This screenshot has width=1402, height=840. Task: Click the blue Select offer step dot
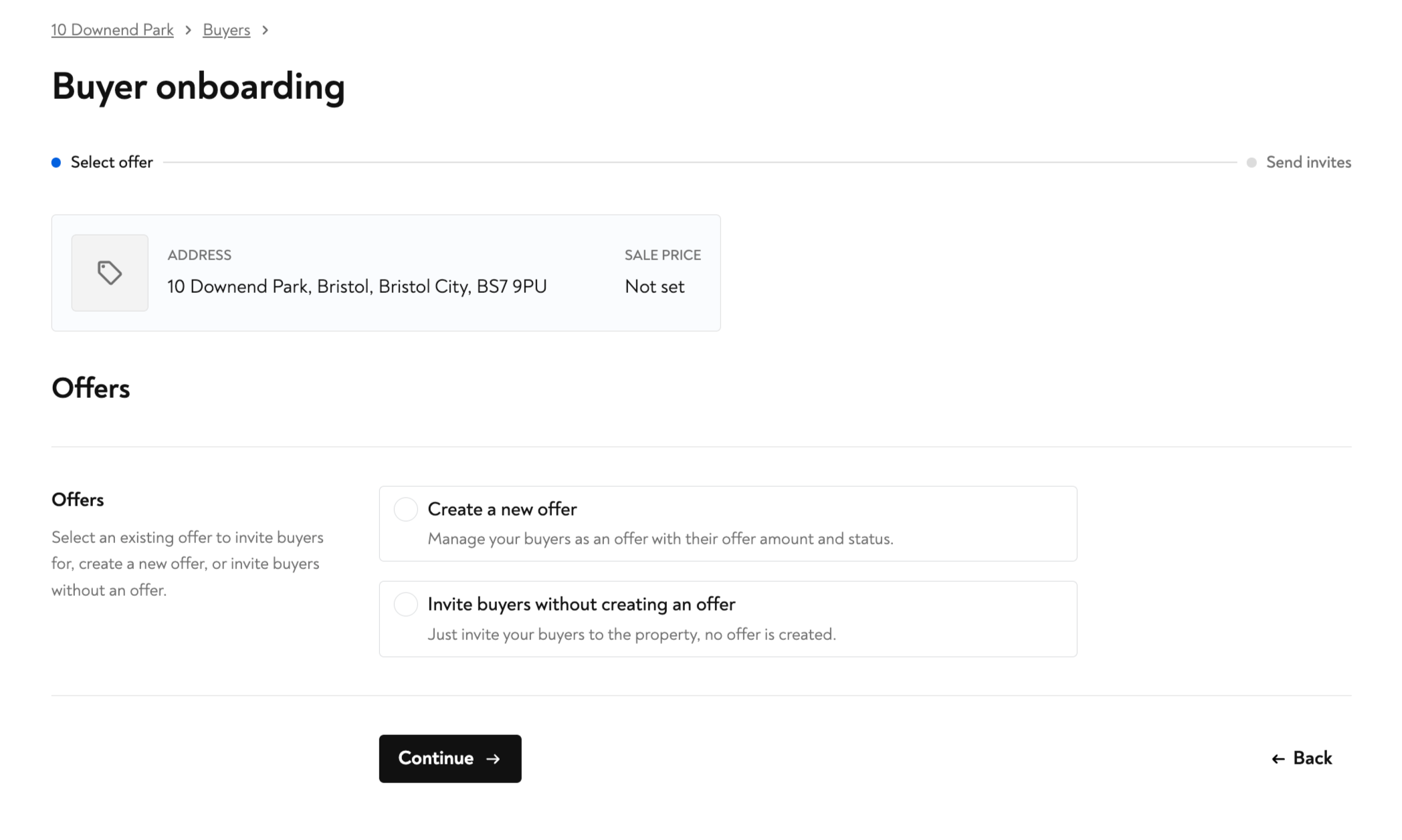[x=56, y=163]
